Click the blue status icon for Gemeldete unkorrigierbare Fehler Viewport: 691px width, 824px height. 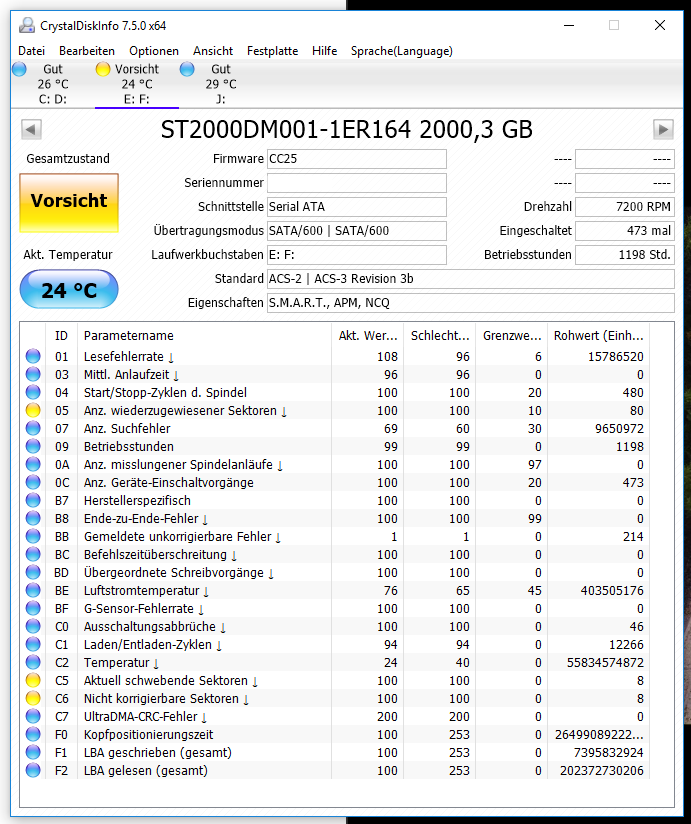click(x=33, y=537)
